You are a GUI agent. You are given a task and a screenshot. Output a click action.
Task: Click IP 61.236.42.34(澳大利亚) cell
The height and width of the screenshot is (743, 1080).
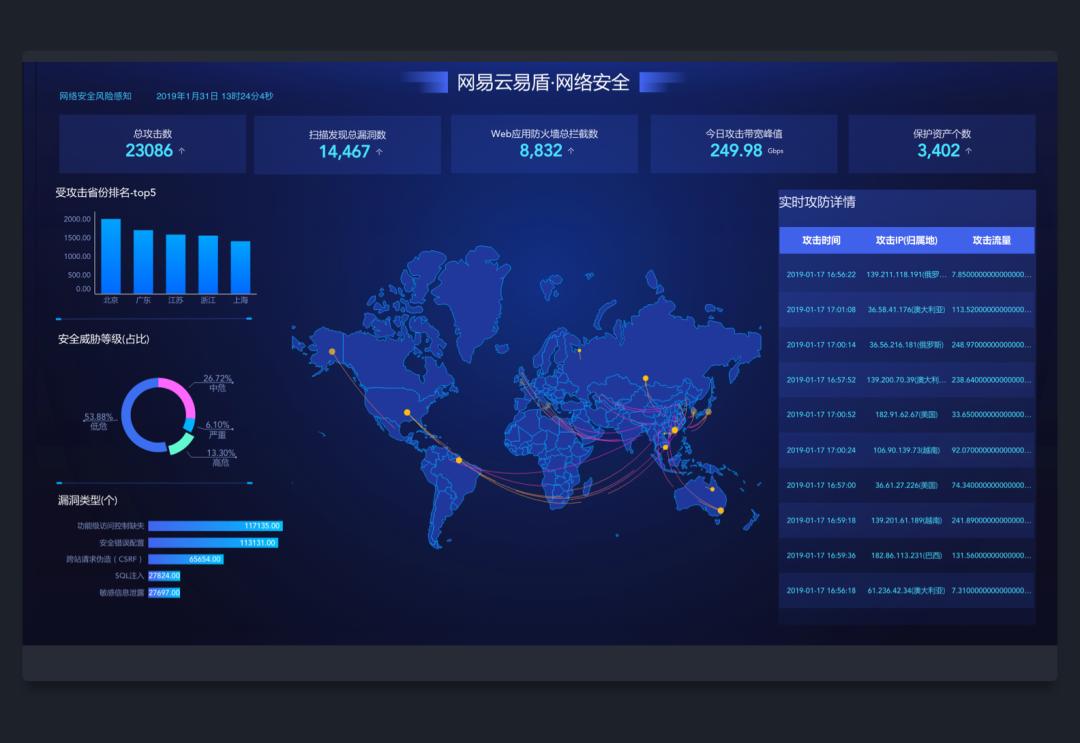pyautogui.click(x=906, y=591)
